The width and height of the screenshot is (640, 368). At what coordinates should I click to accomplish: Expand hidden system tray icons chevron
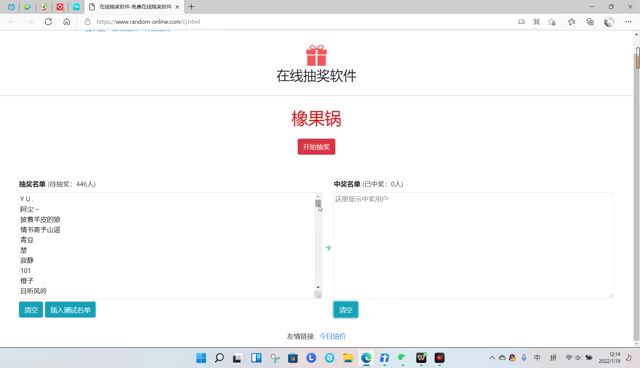pos(492,358)
